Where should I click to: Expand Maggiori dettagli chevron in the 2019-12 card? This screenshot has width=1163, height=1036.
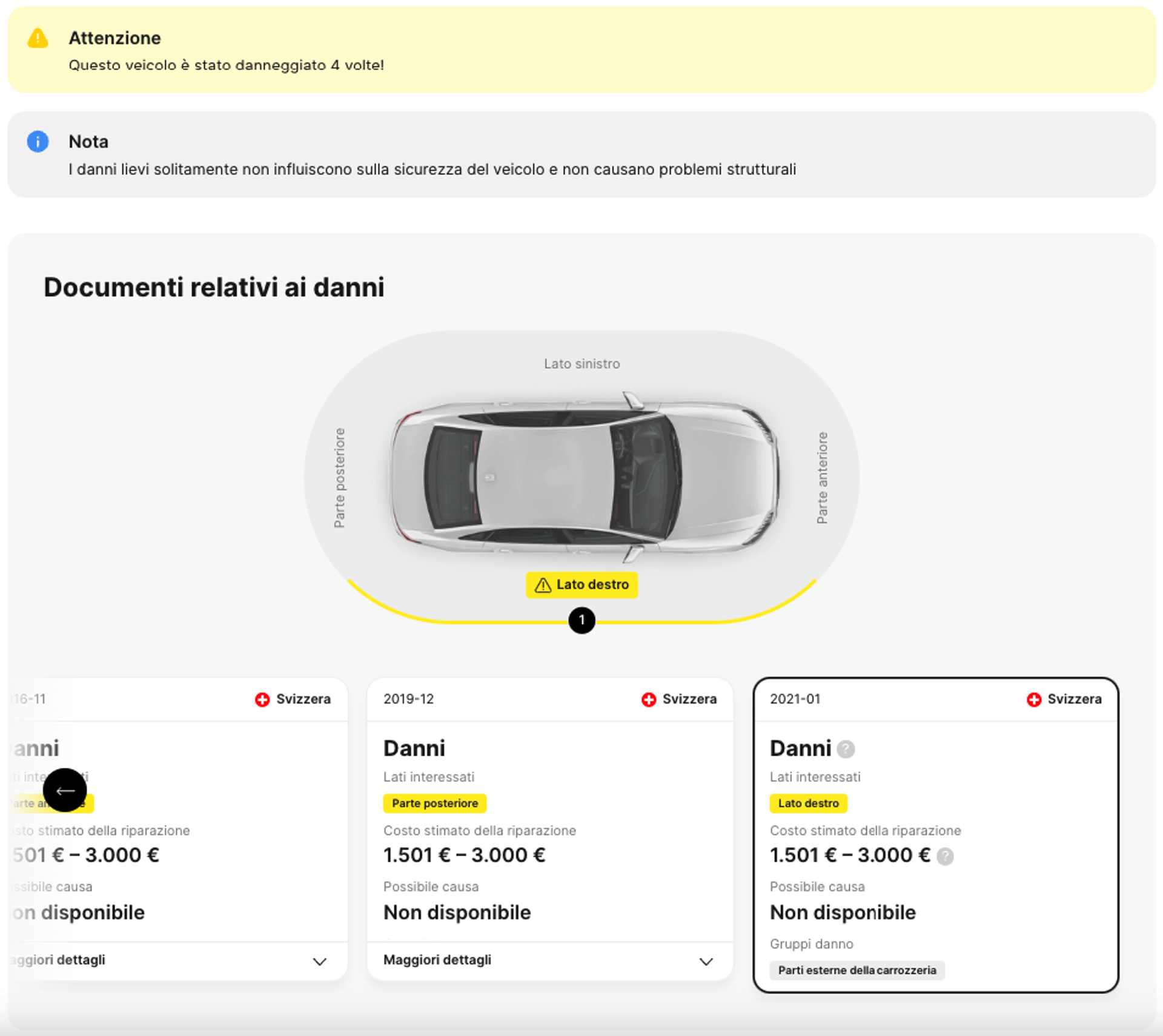[706, 962]
